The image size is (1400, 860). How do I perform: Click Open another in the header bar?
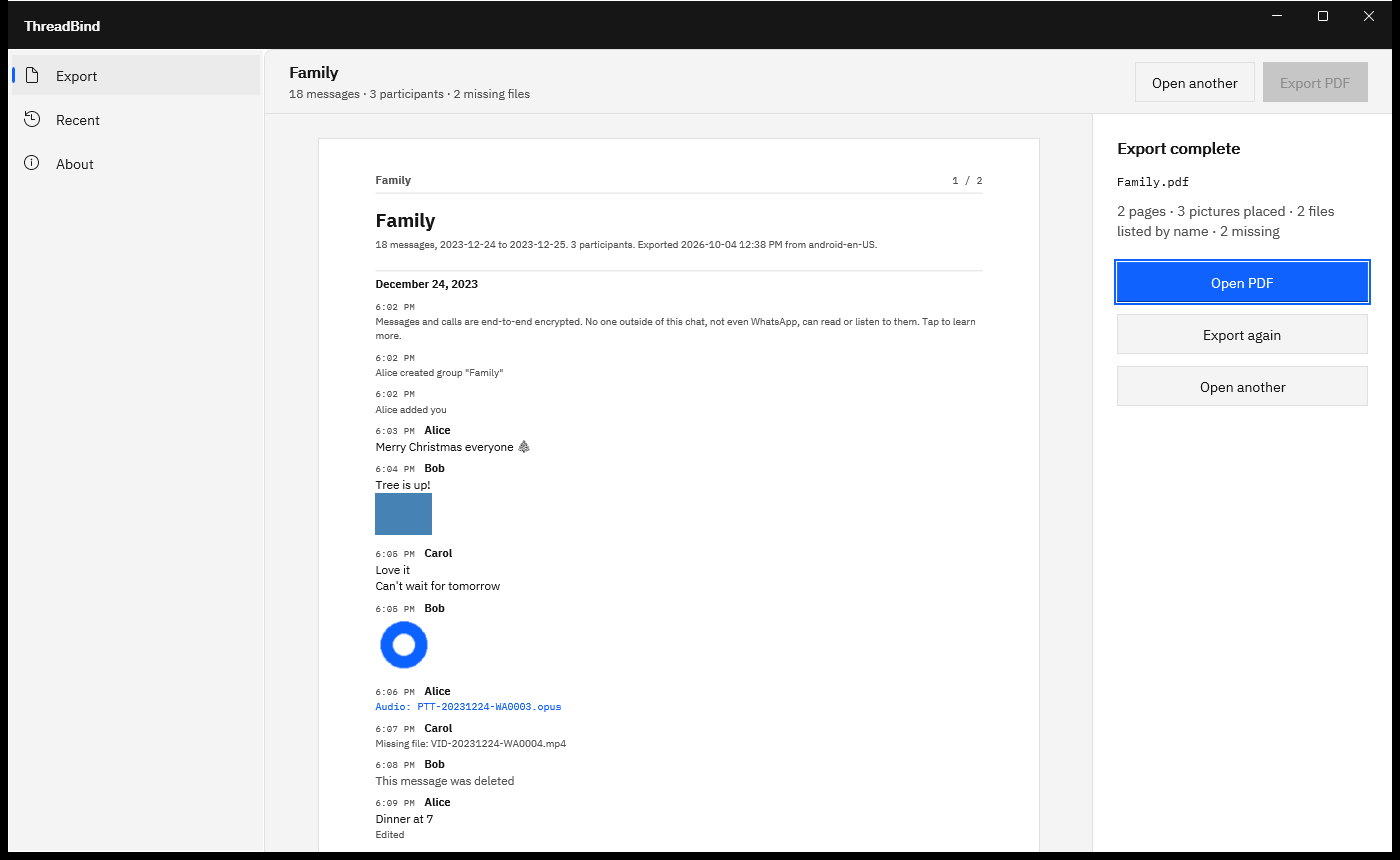[x=1195, y=83]
